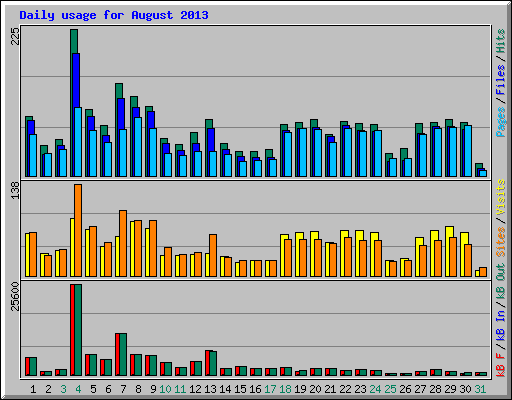Click the Sites legend word
Image resolution: width=512 pixels, height=400 pixels.
tap(501, 242)
